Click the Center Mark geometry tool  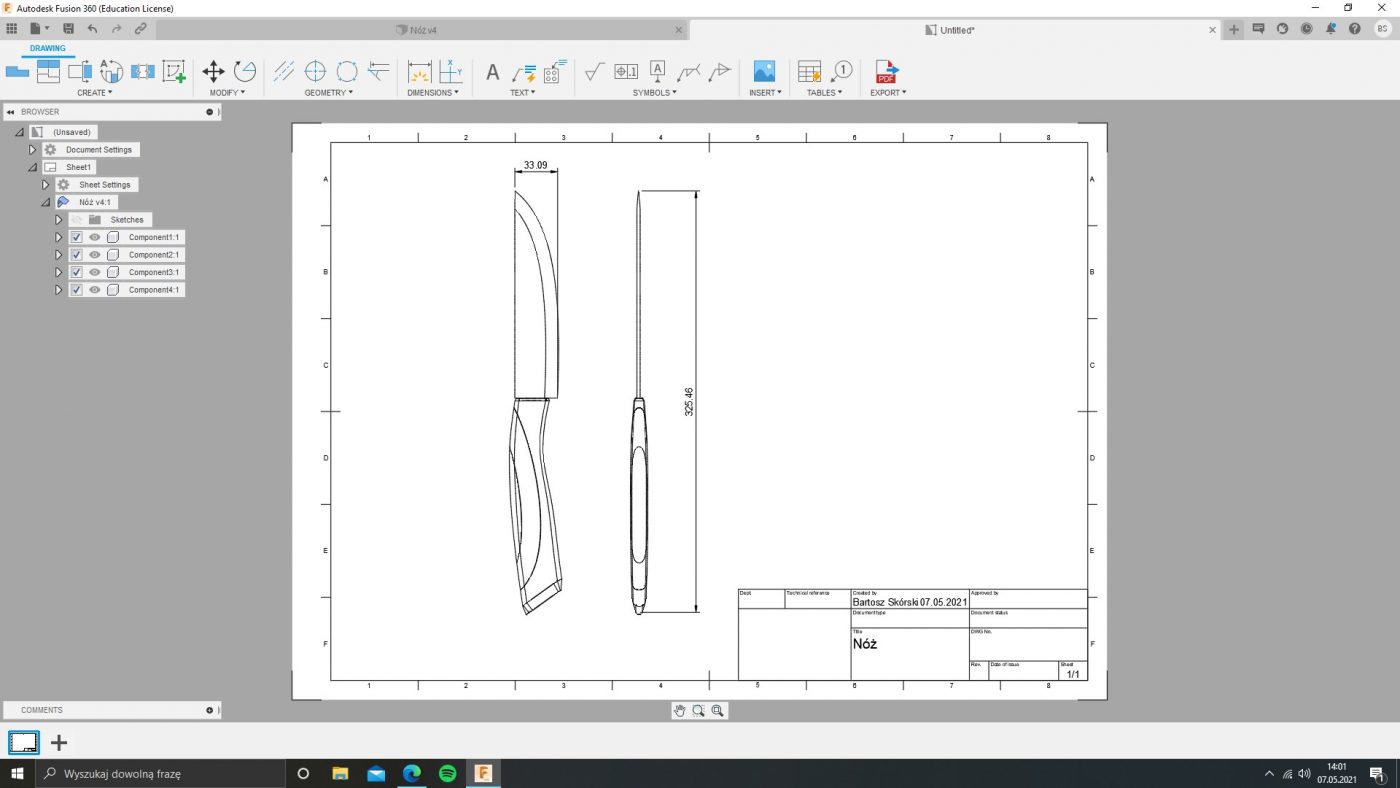pos(315,71)
